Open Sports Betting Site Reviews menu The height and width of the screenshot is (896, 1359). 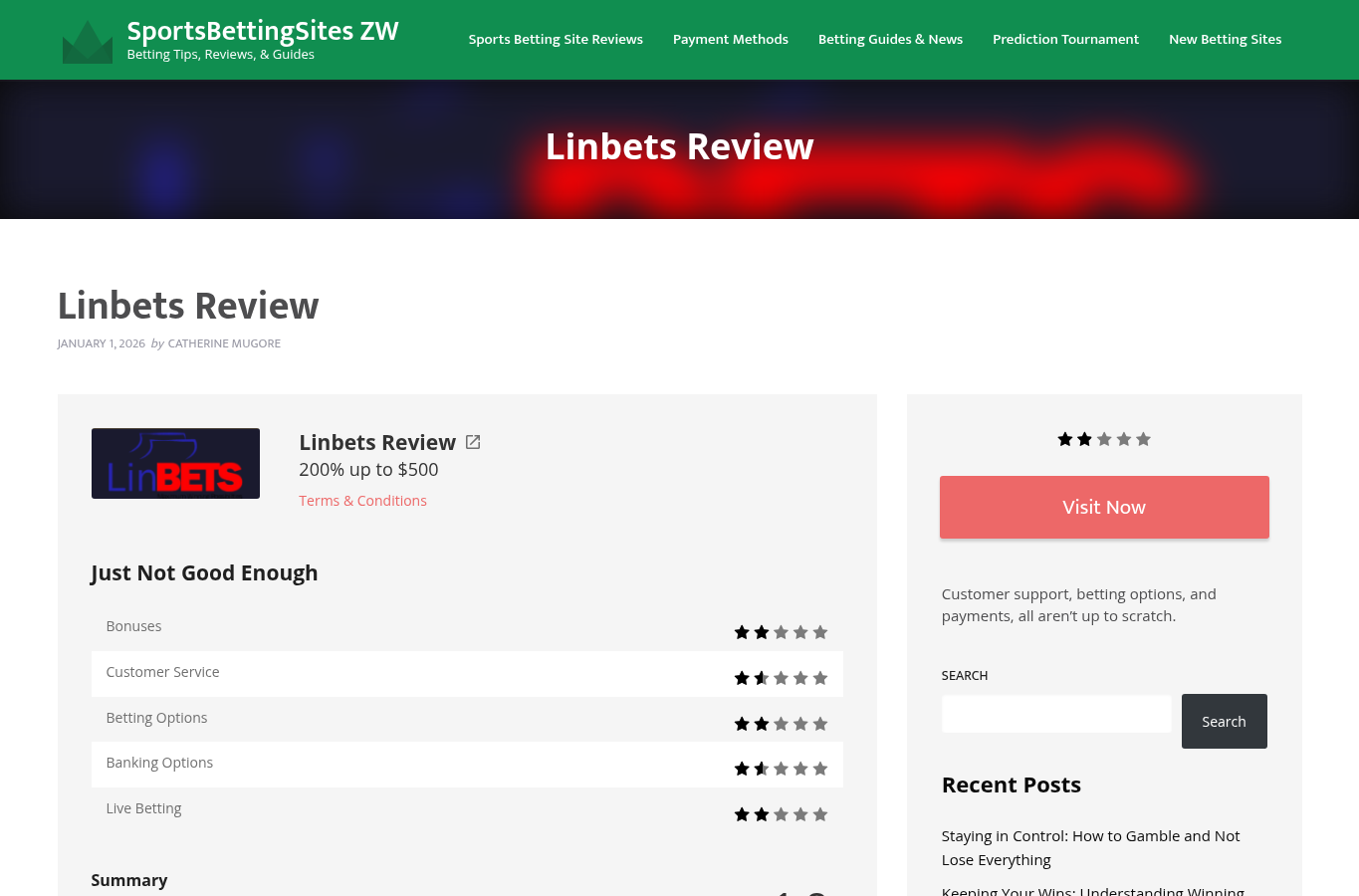click(x=556, y=39)
